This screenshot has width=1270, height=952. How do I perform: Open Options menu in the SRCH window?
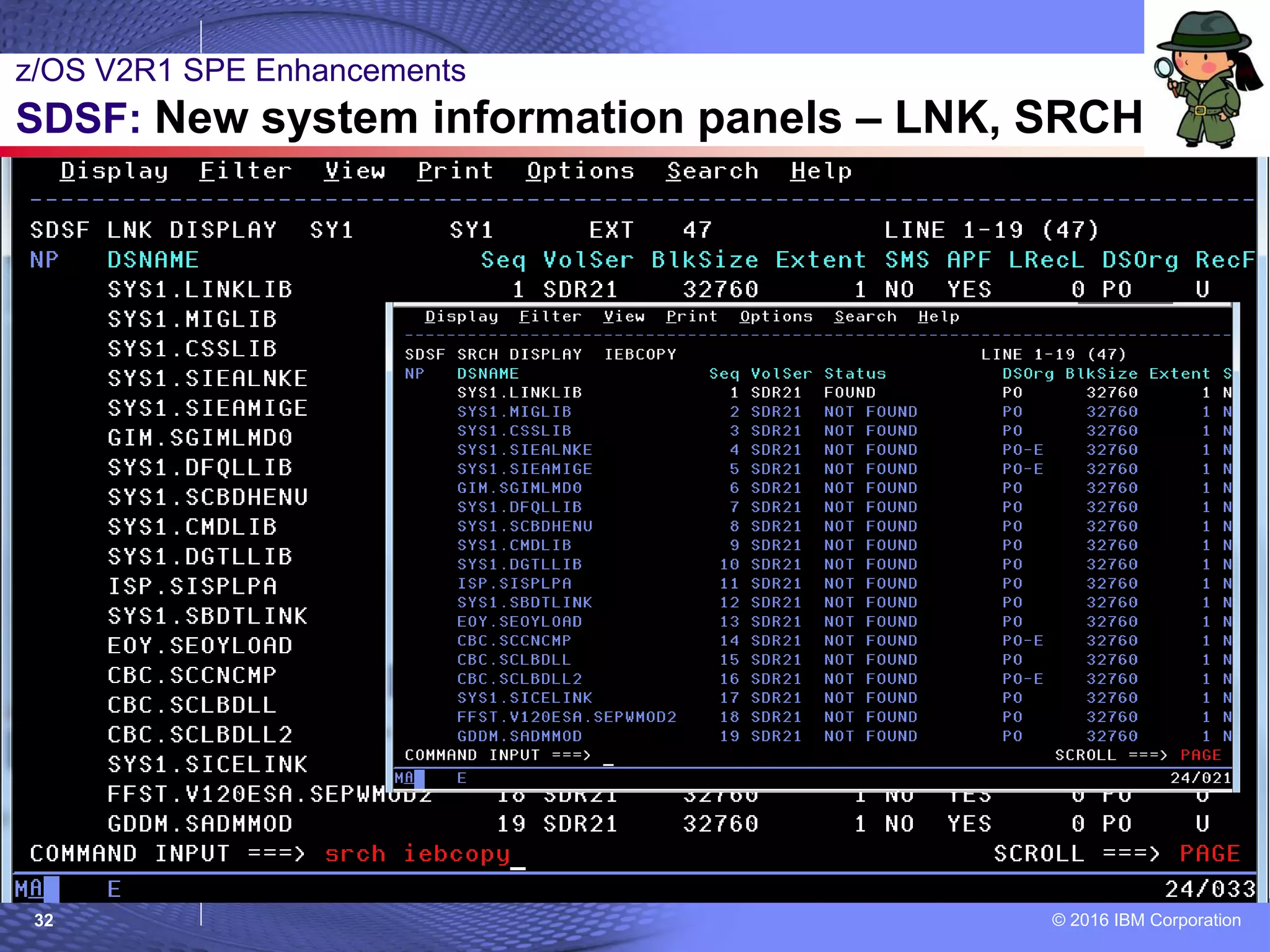(776, 317)
